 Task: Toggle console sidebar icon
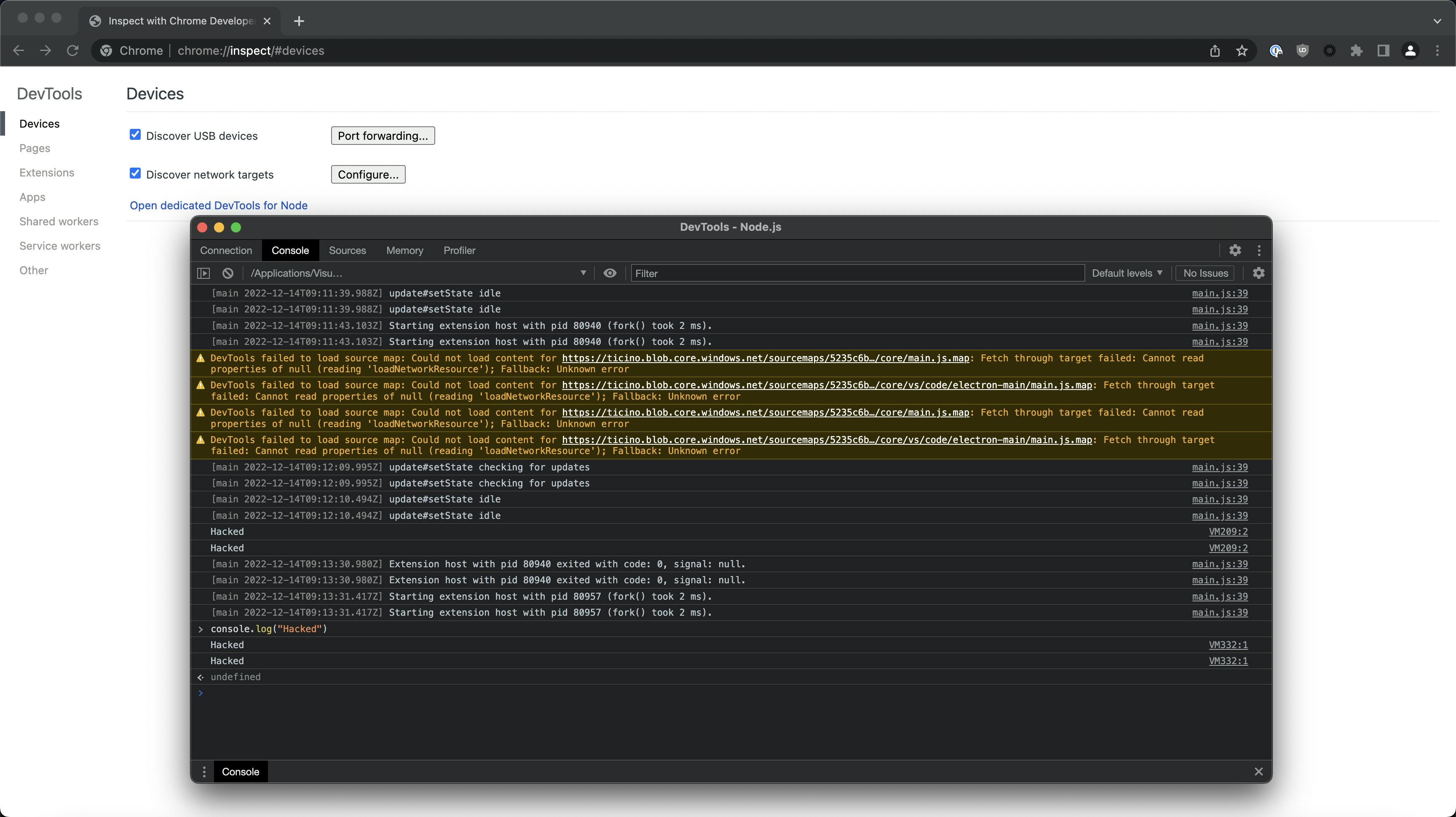pyautogui.click(x=203, y=273)
